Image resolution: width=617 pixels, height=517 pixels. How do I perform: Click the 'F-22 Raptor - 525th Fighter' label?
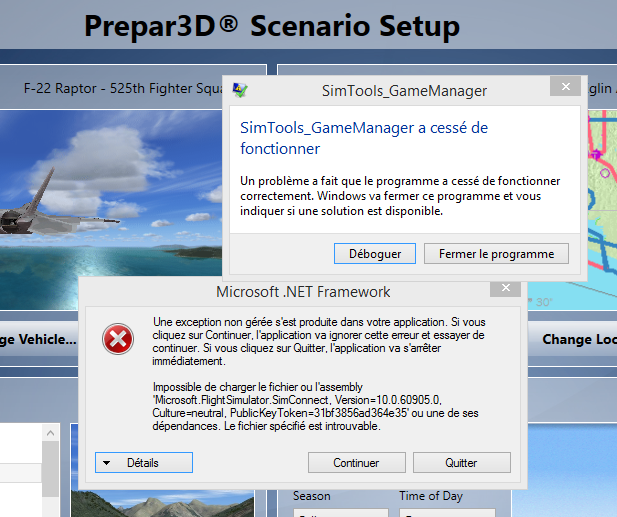click(x=123, y=88)
